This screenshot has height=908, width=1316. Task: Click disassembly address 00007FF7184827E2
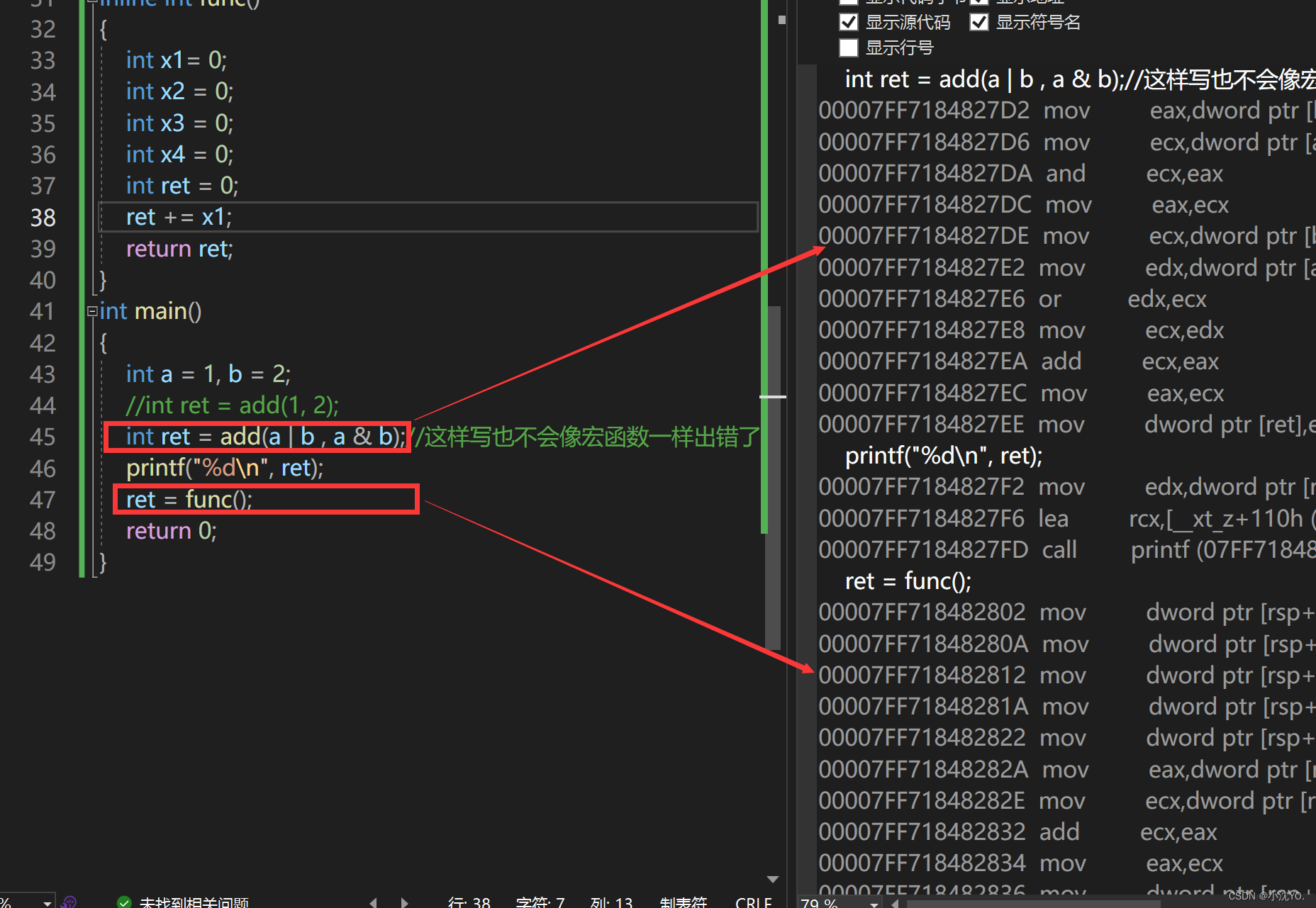coord(922,268)
